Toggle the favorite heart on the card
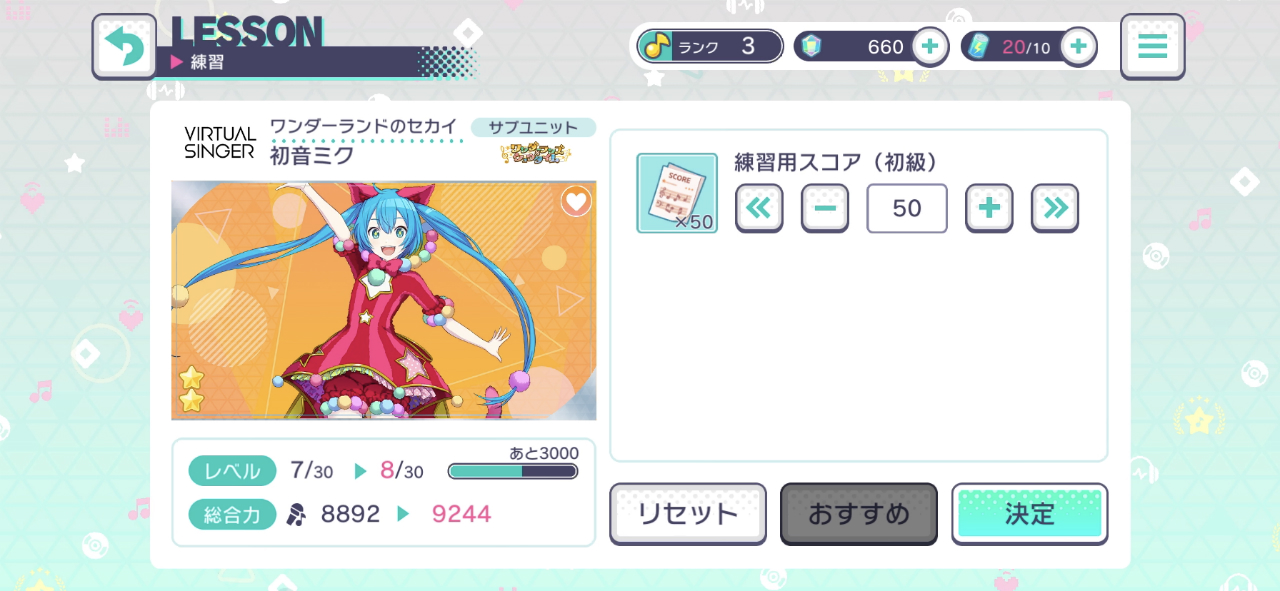The width and height of the screenshot is (1280, 591). 576,201
